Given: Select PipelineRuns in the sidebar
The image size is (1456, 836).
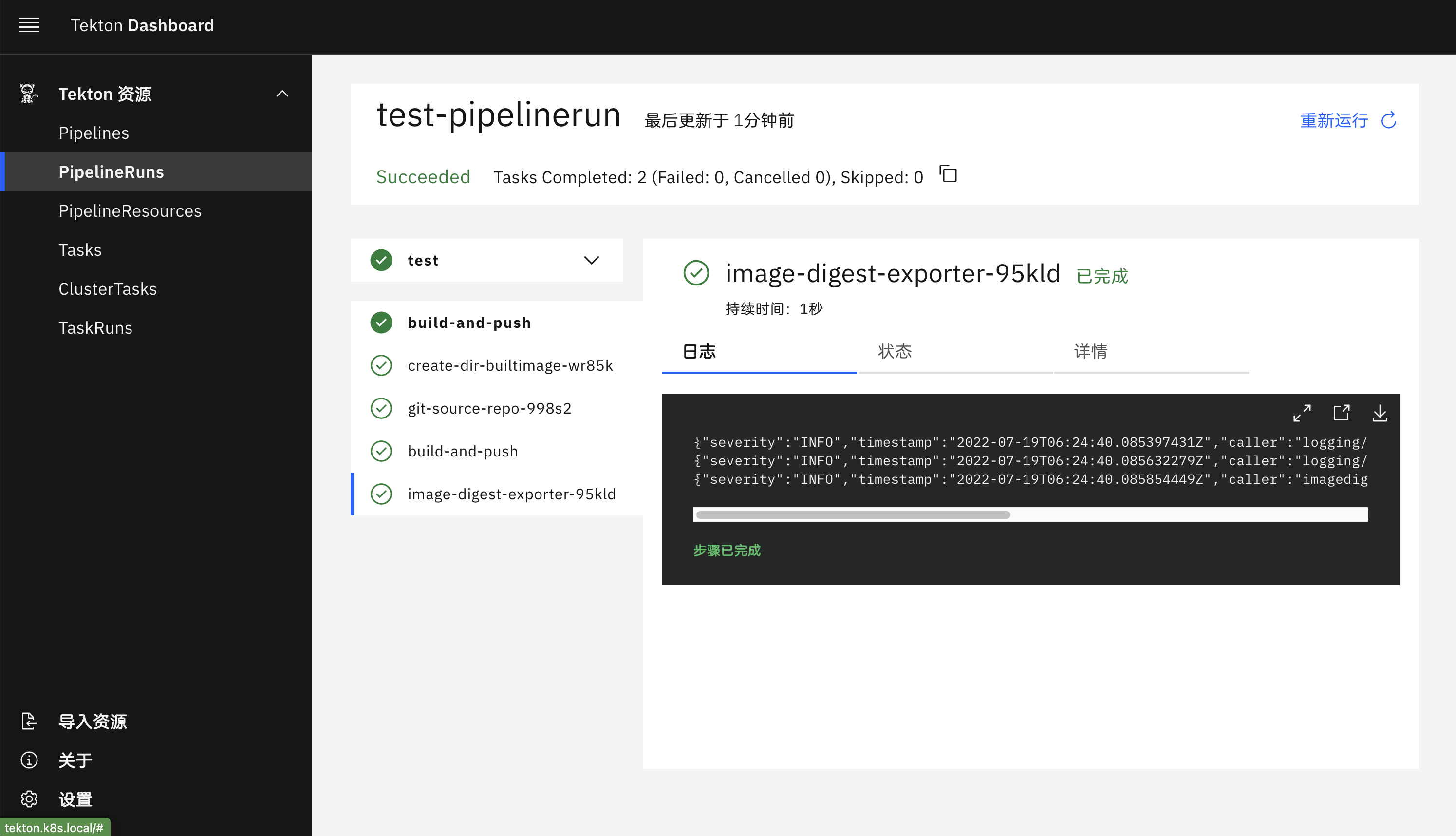Looking at the screenshot, I should (x=155, y=171).
